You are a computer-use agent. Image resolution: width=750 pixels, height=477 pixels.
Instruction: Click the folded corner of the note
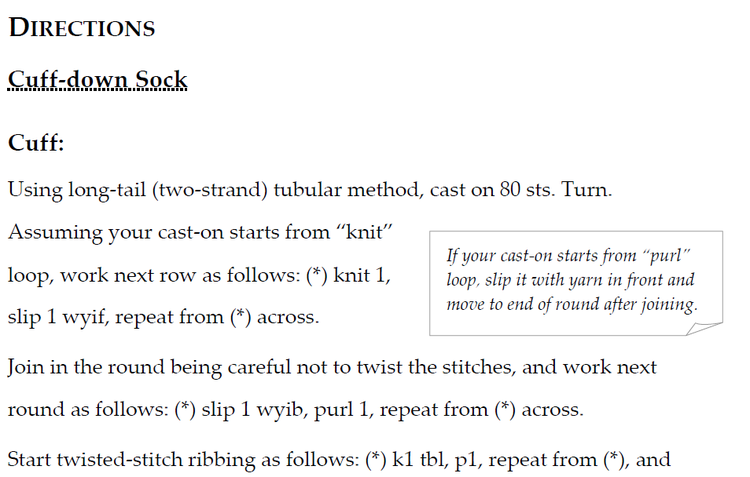[x=705, y=329]
